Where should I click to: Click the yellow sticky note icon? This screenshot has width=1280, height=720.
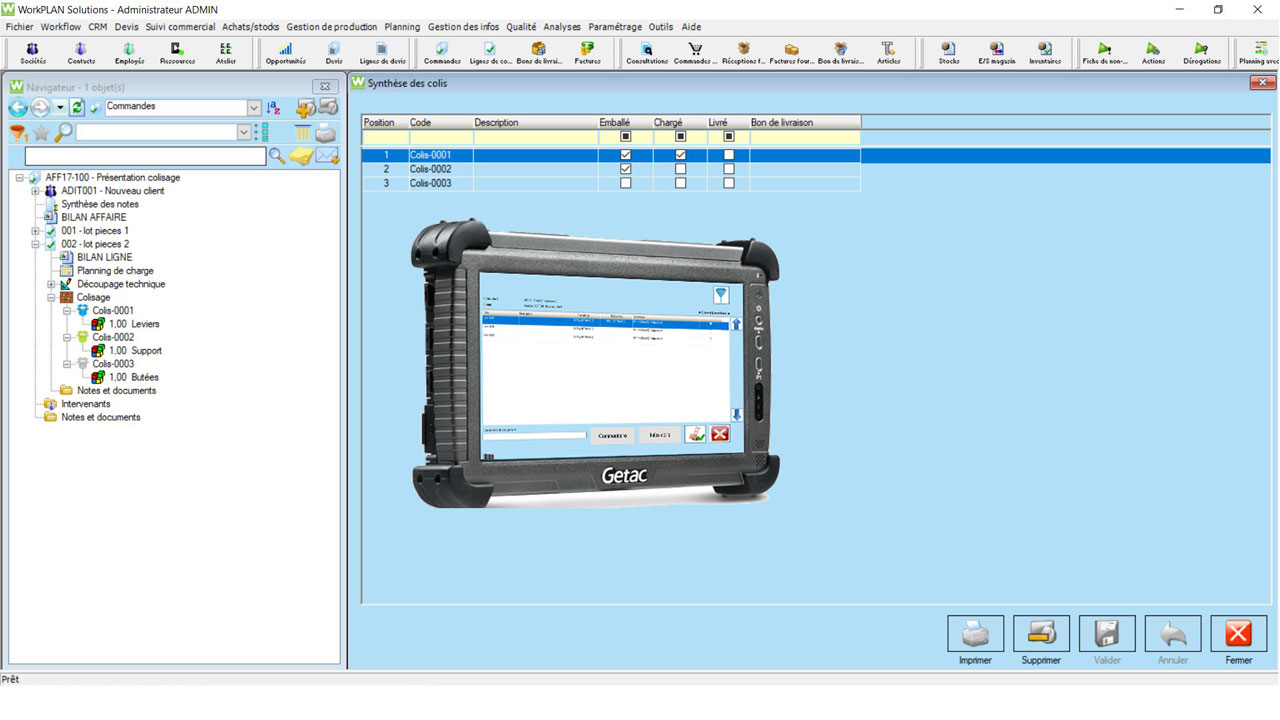coord(301,156)
